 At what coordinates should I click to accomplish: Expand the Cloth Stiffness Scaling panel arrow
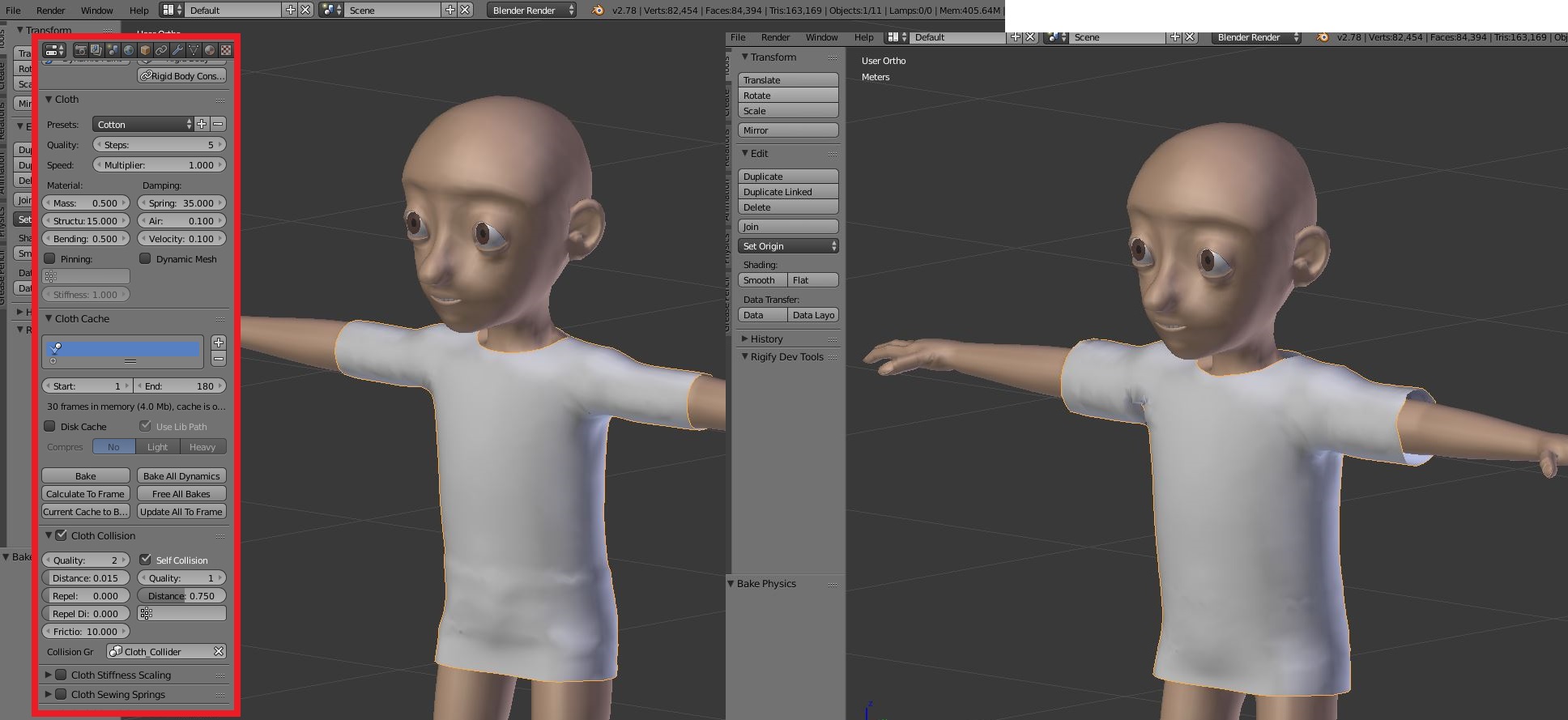click(49, 675)
